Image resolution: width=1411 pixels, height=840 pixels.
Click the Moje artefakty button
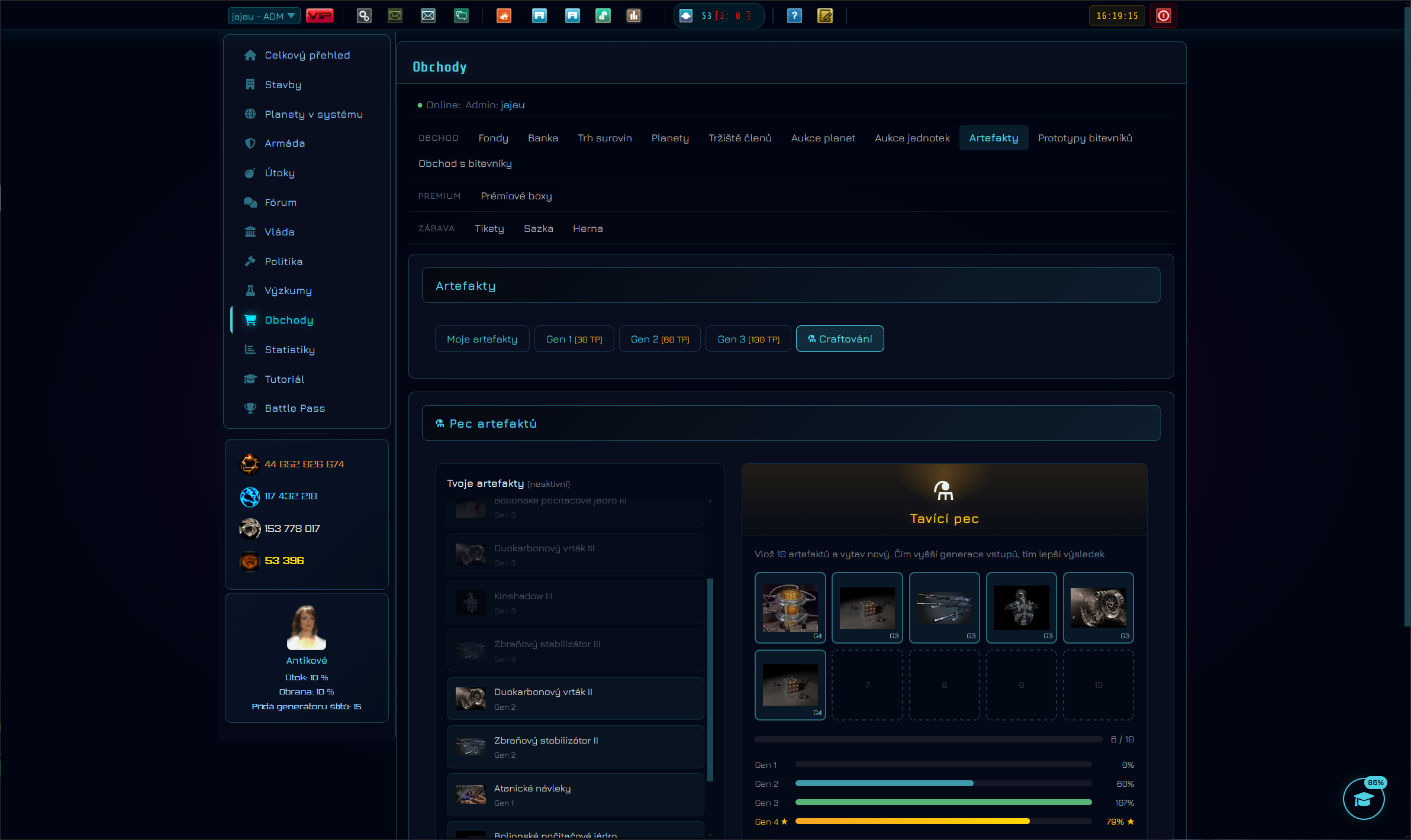coord(482,339)
